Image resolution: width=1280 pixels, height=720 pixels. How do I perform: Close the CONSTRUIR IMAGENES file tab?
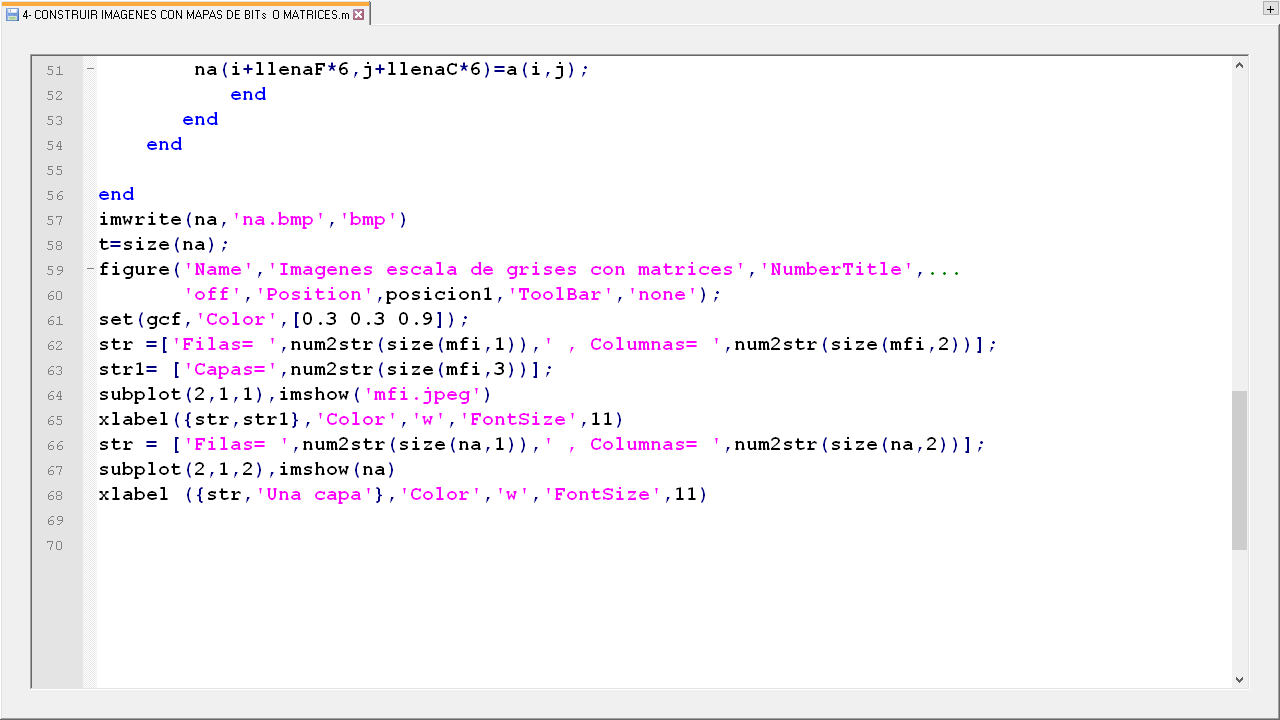pyautogui.click(x=359, y=14)
